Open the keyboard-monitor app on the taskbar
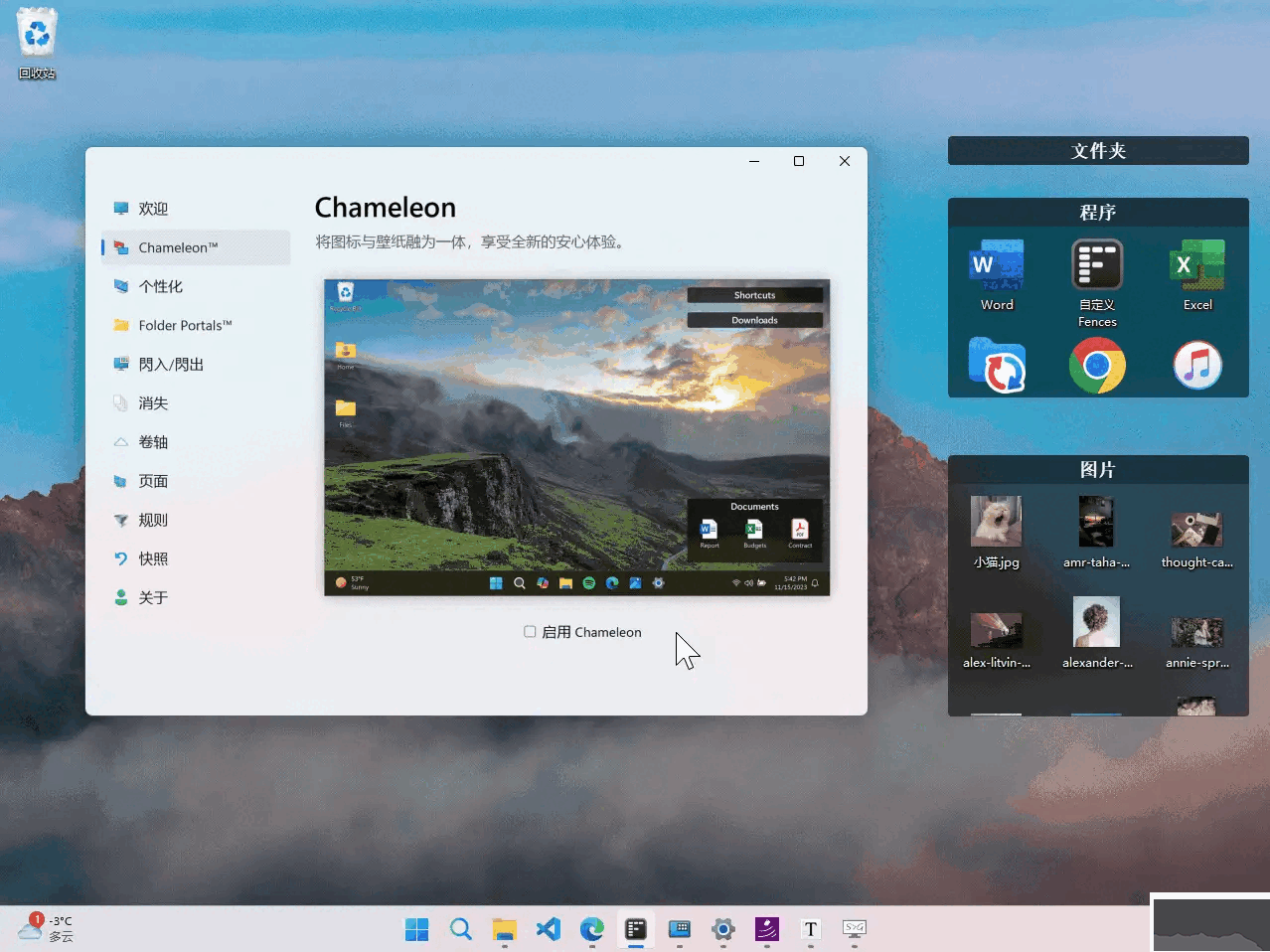The image size is (1270, 952). click(x=680, y=929)
